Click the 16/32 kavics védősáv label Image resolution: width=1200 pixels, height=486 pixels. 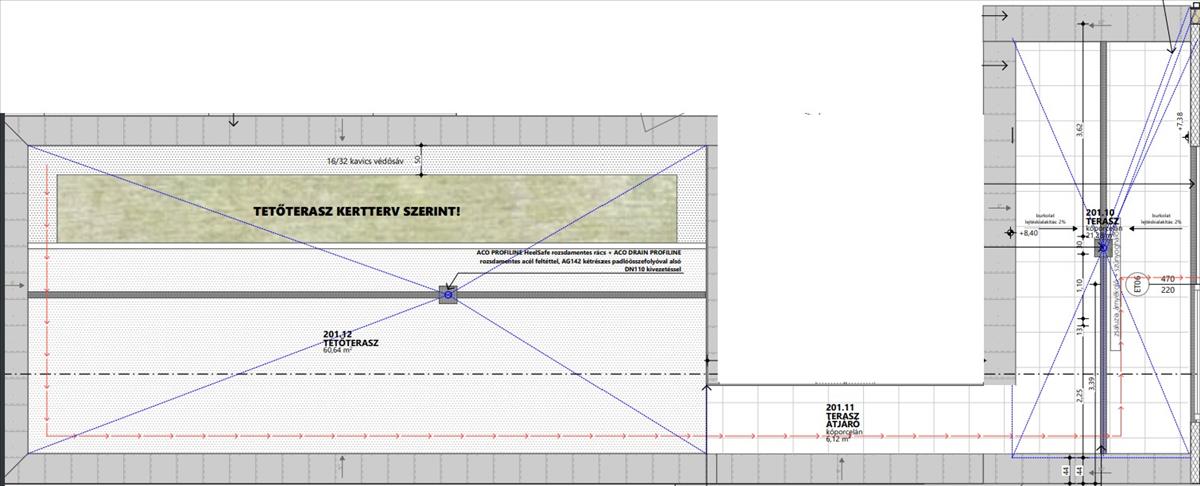tap(364, 161)
